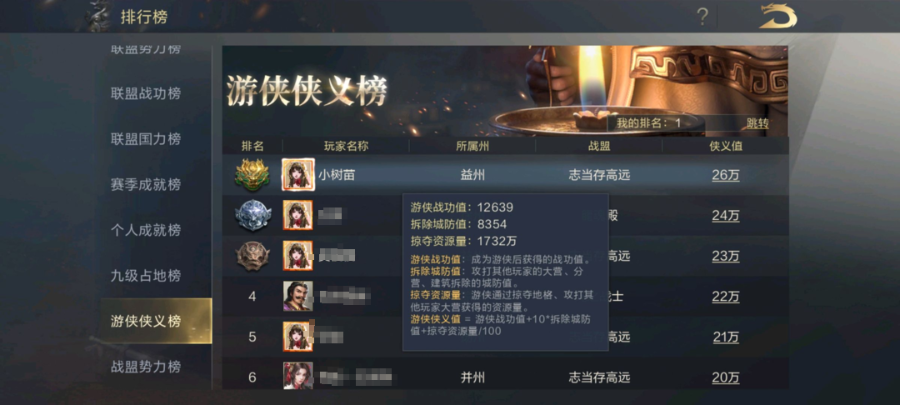This screenshot has width=900, height=405.
Task: Tap the bronze third-place rank badge
Action: pos(253,256)
